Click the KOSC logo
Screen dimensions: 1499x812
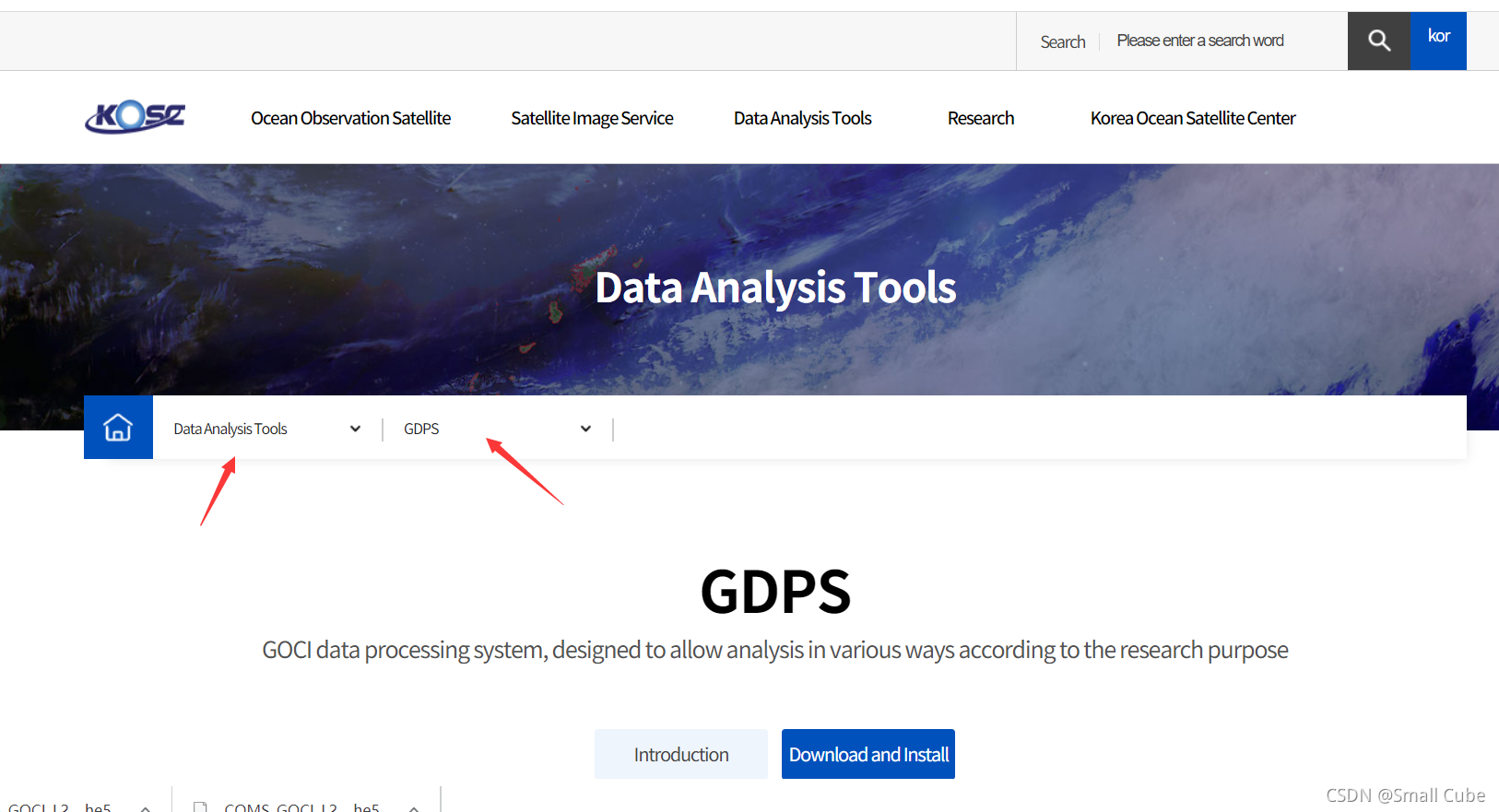136,117
